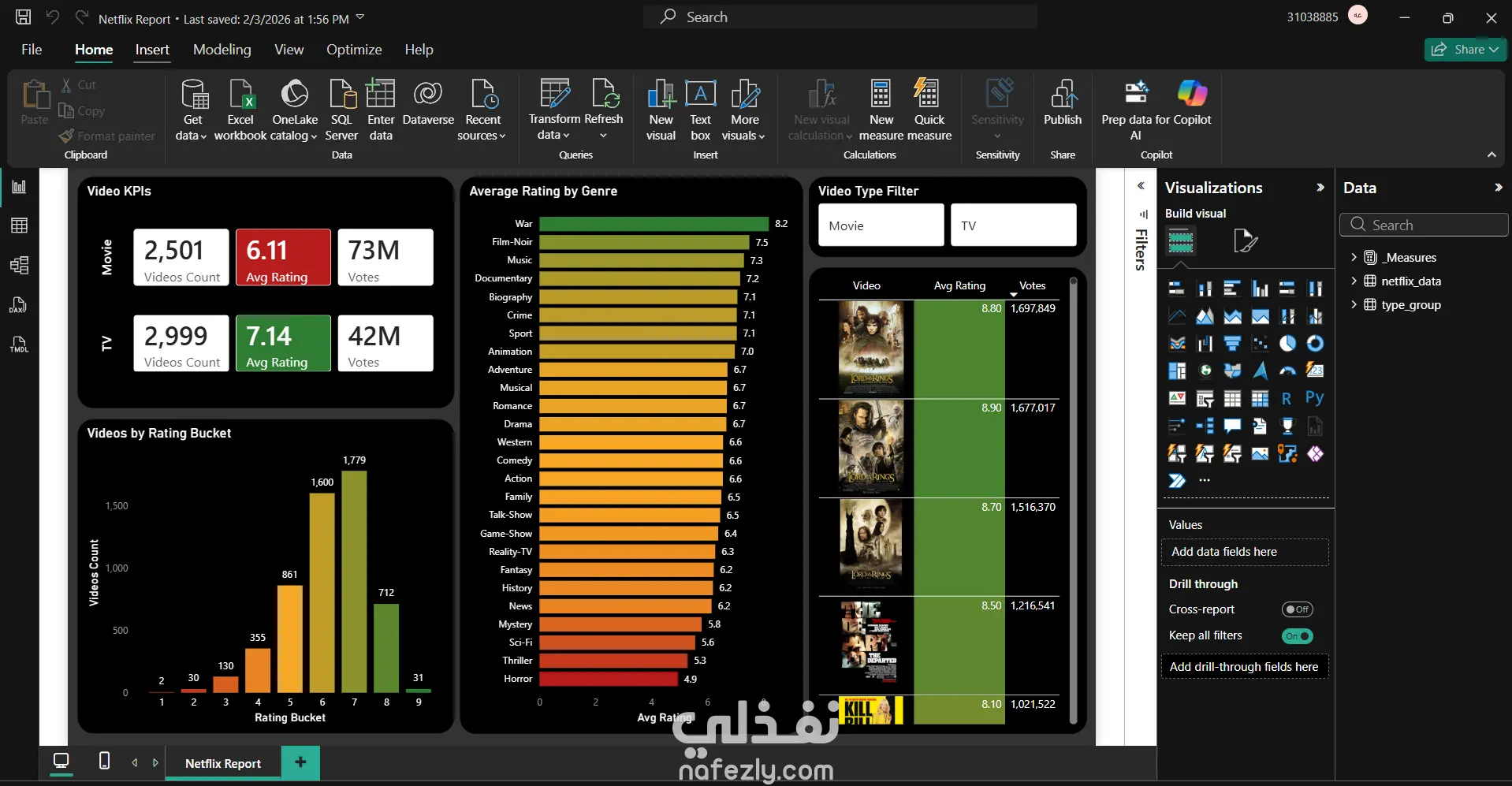The width and height of the screenshot is (1512, 786).
Task: Open the File menu
Action: tap(32, 50)
